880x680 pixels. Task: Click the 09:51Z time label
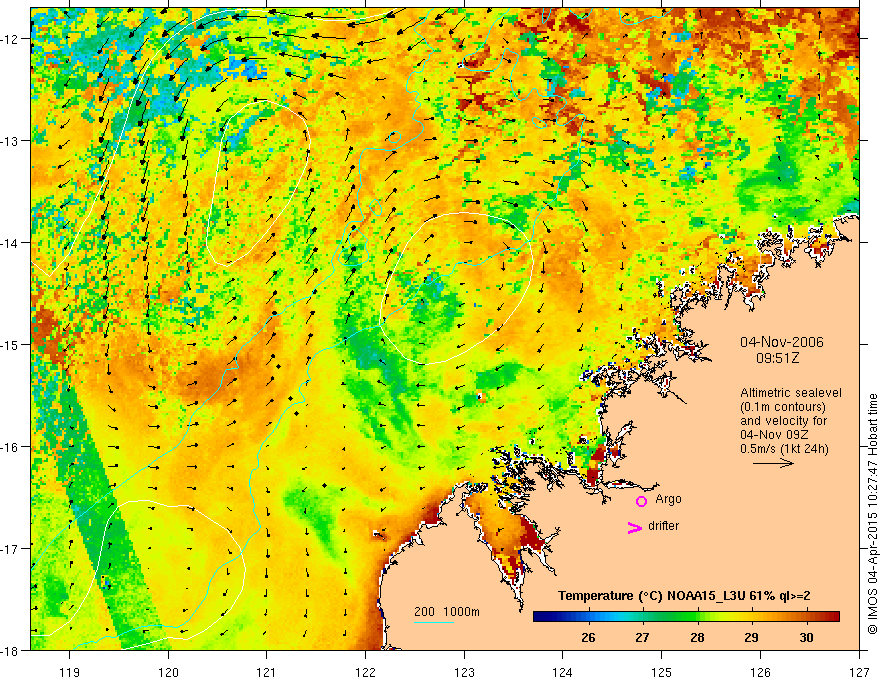777,358
